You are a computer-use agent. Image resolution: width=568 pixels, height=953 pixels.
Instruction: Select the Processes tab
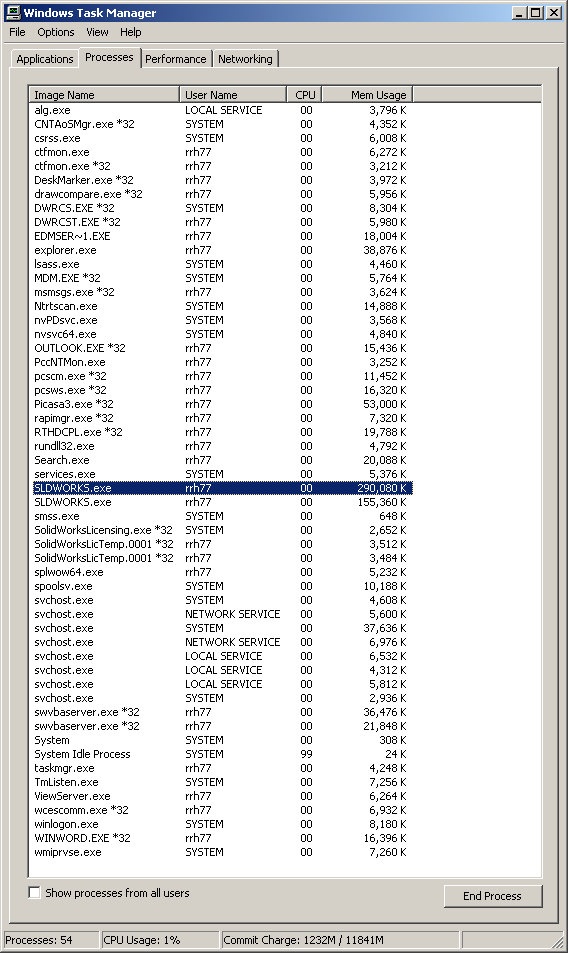point(109,57)
